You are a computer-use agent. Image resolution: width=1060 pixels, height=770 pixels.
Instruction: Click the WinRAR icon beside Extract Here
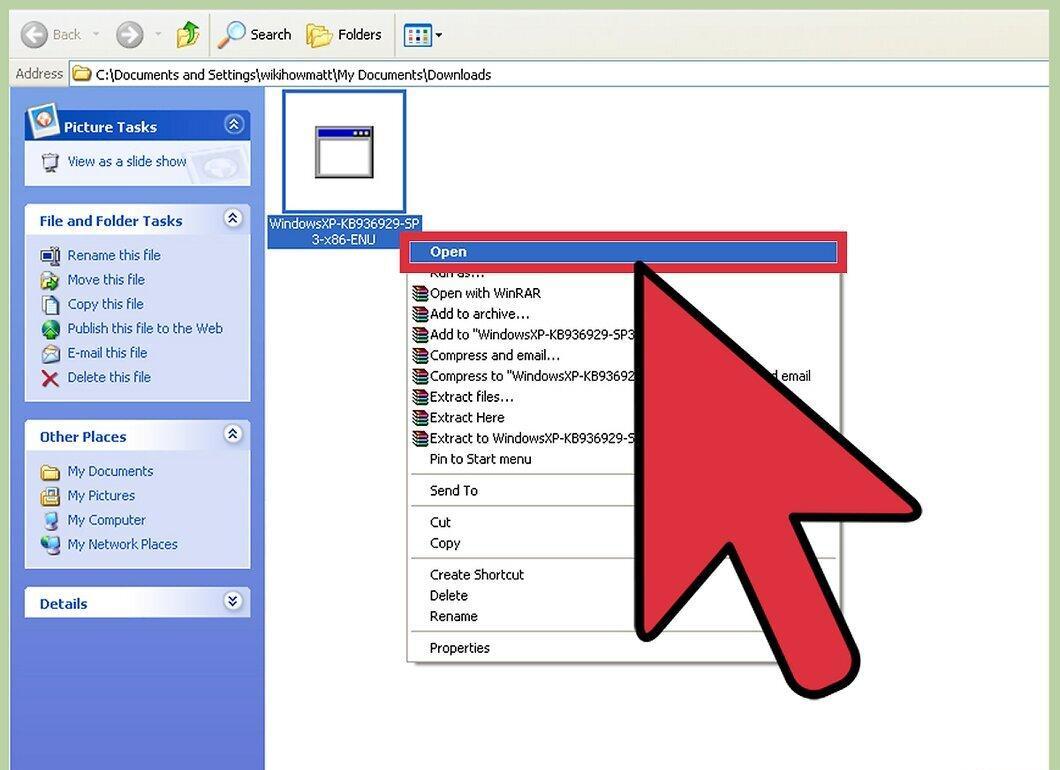[x=420, y=418]
